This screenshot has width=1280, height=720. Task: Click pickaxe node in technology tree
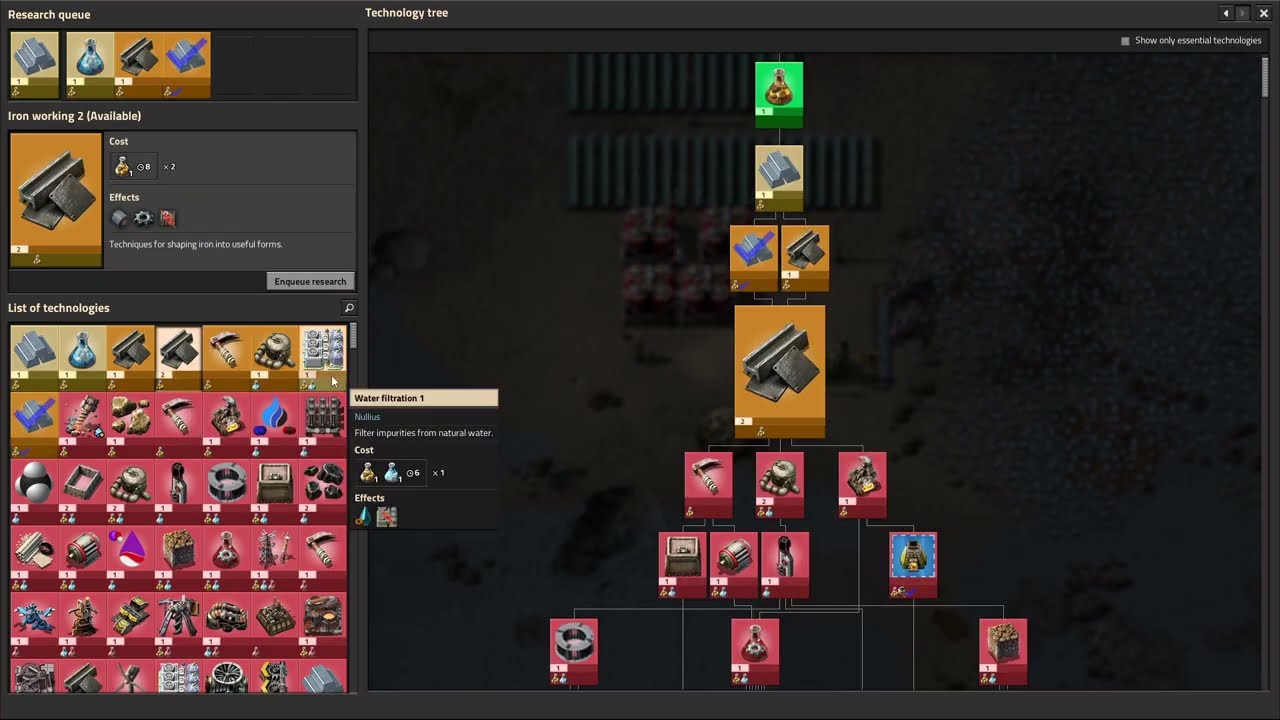(709, 485)
